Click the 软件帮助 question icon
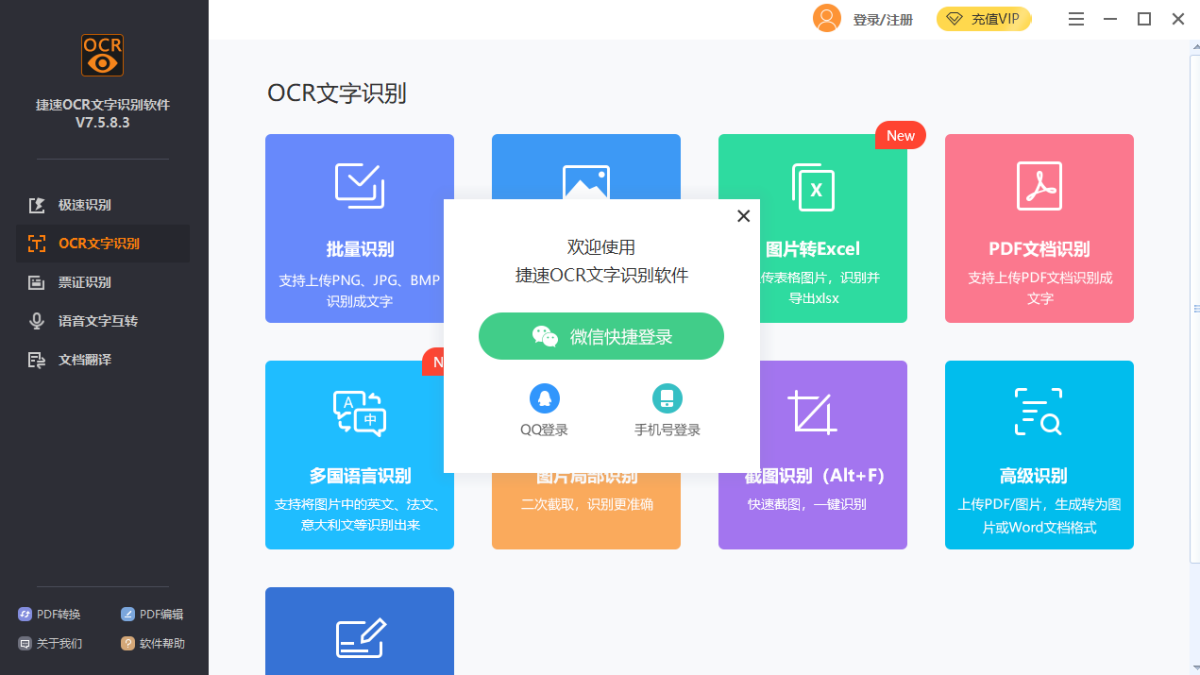Viewport: 1200px width, 675px height. tap(127, 643)
